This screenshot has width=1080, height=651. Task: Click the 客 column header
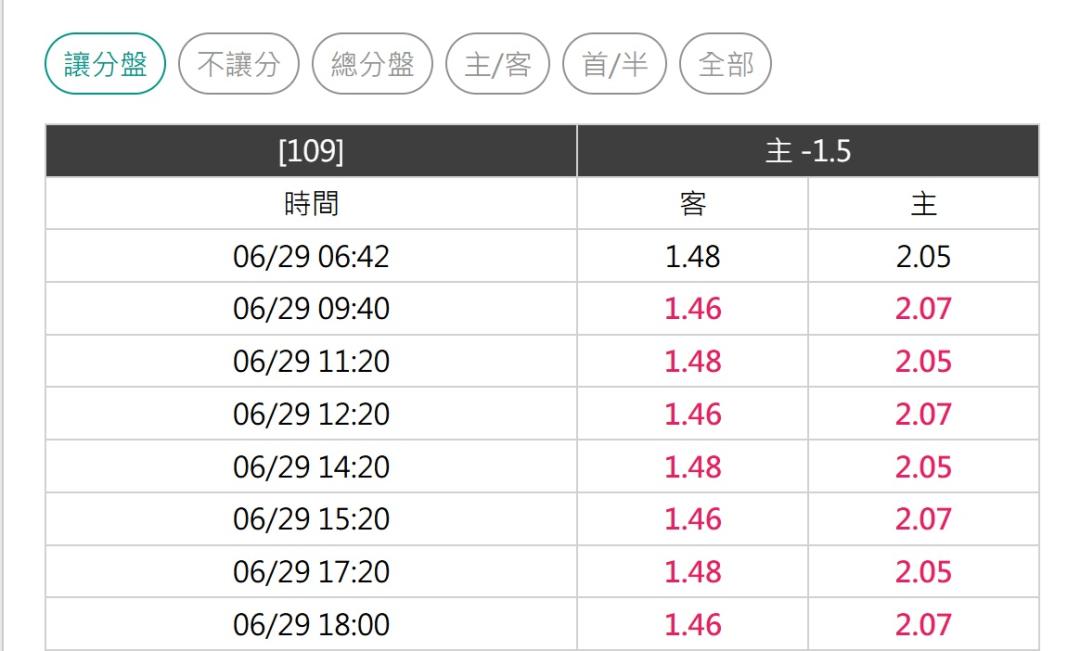click(692, 203)
